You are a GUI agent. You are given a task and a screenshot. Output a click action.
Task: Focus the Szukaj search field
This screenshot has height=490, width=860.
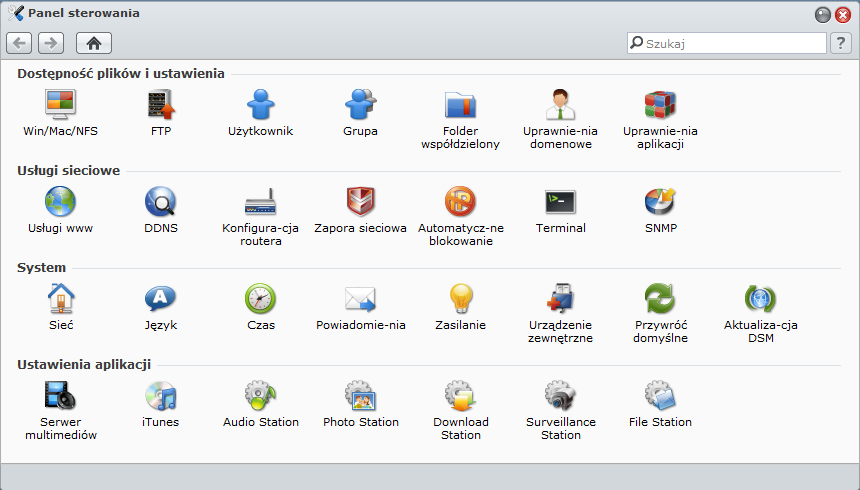[x=727, y=43]
